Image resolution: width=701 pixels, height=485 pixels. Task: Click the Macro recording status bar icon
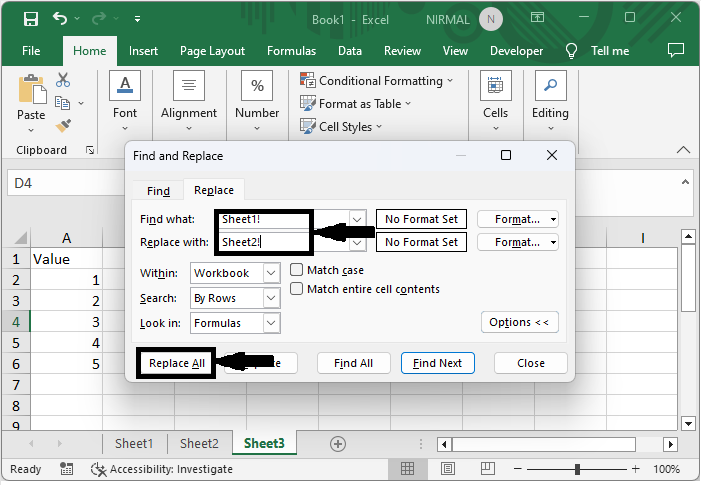click(66, 469)
